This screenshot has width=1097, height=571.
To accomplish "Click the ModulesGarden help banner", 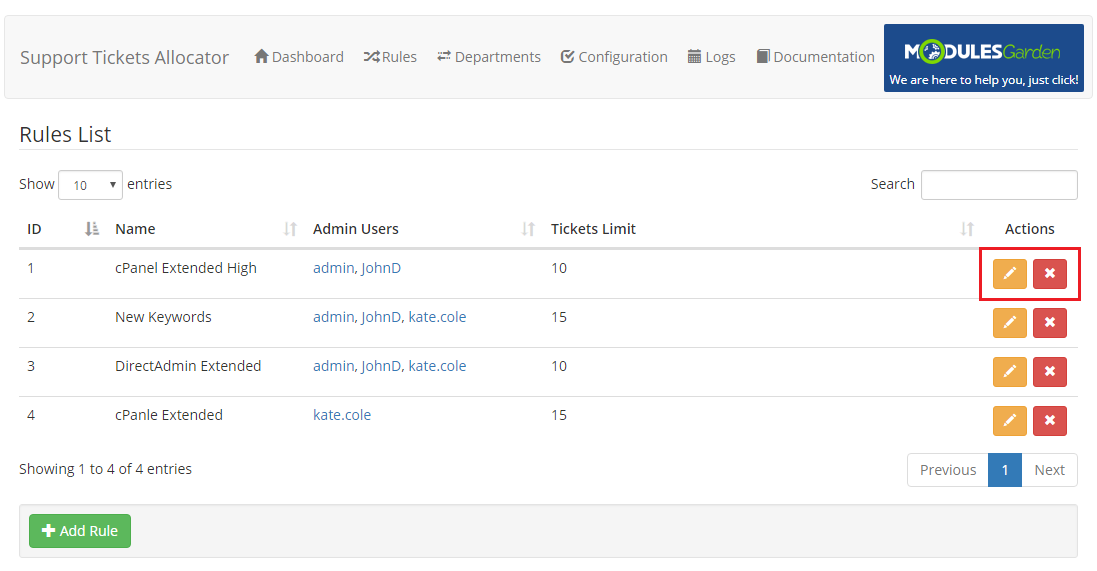I will point(983,58).
